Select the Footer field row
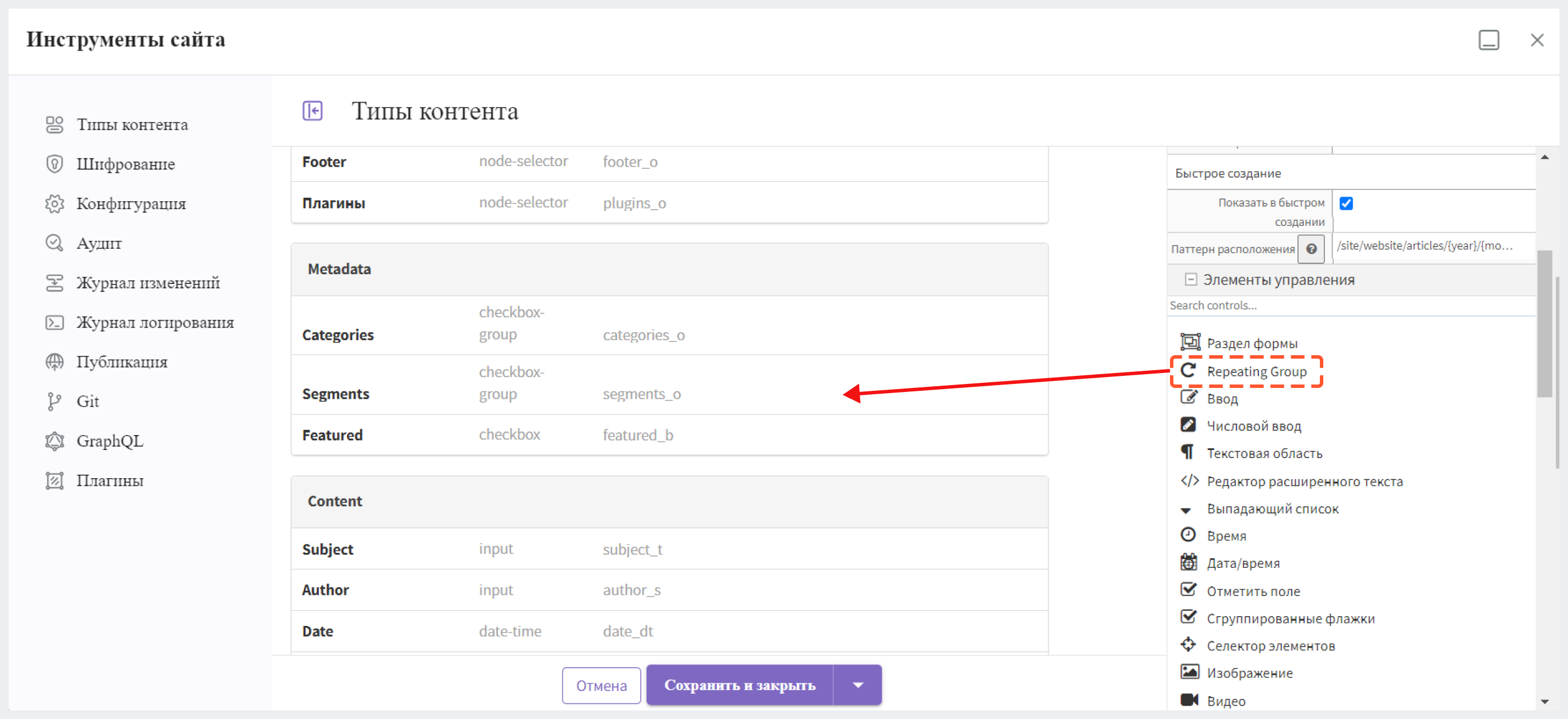This screenshot has width=1568, height=719. click(670, 162)
